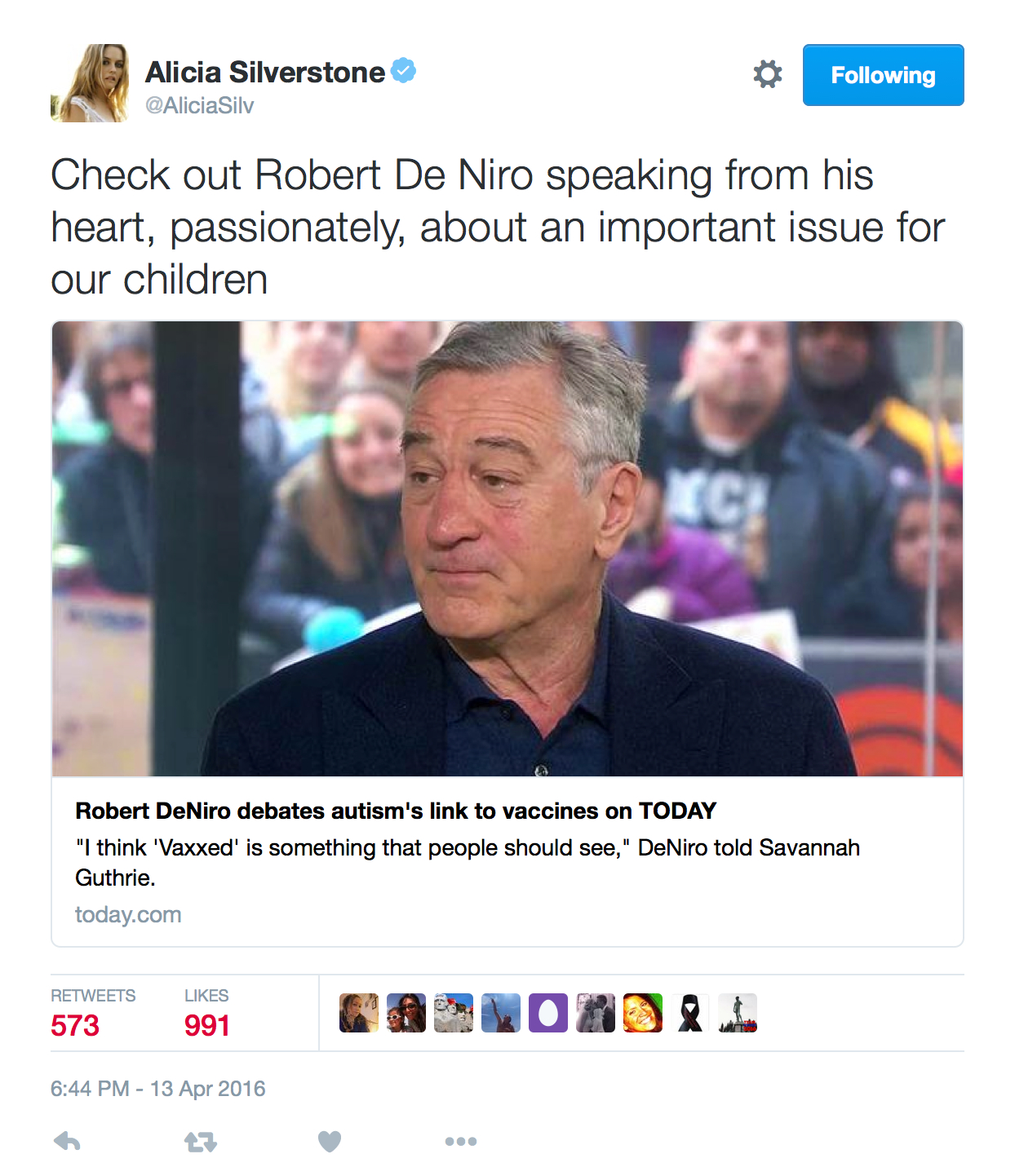The width and height of the screenshot is (1015, 1176).
Task: Click the blue verified badge icon
Action: tap(404, 71)
